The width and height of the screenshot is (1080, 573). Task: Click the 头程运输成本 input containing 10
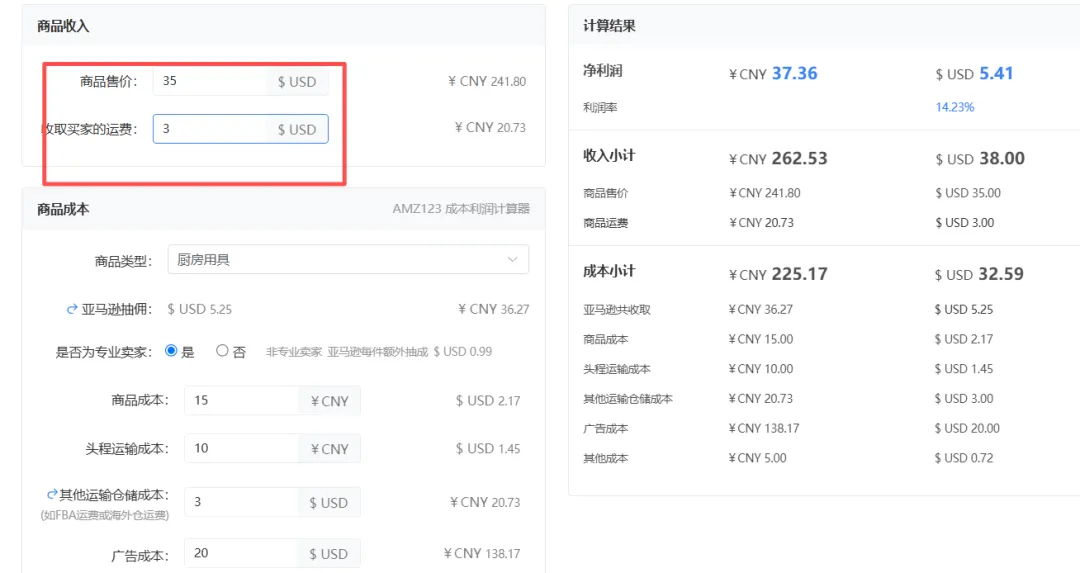(240, 449)
